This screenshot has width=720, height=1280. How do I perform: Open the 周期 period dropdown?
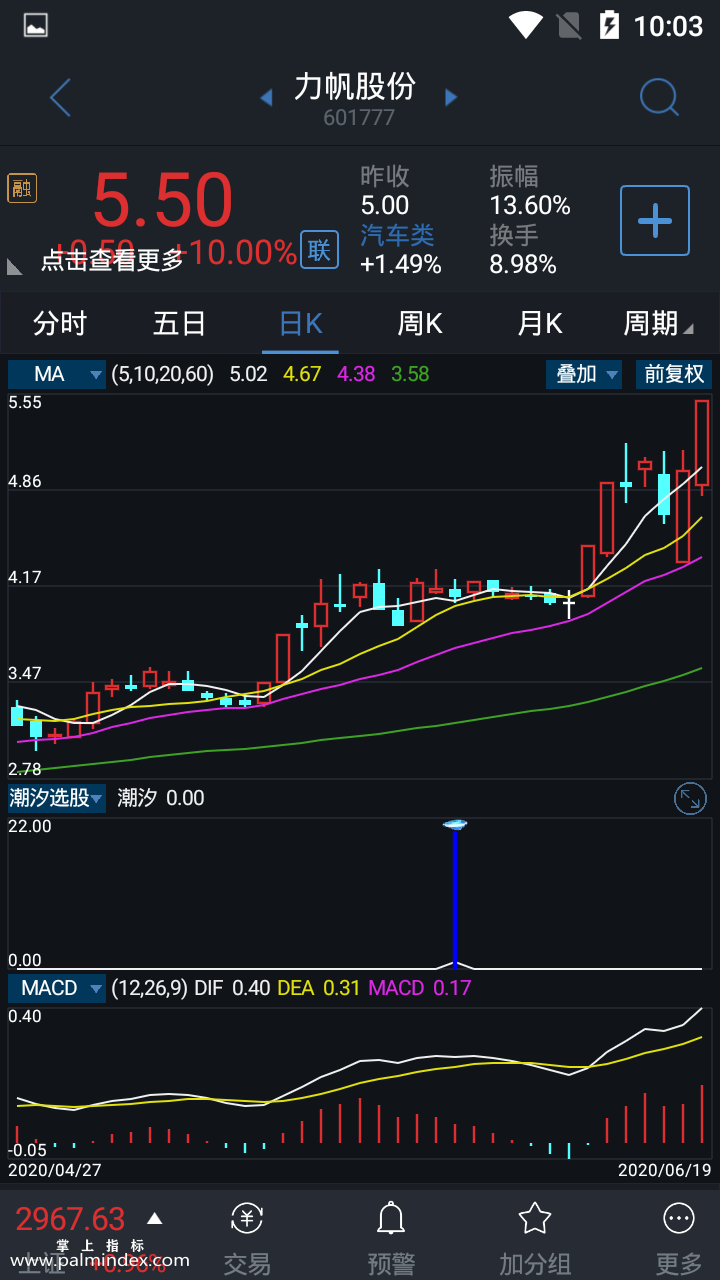pyautogui.click(x=658, y=323)
